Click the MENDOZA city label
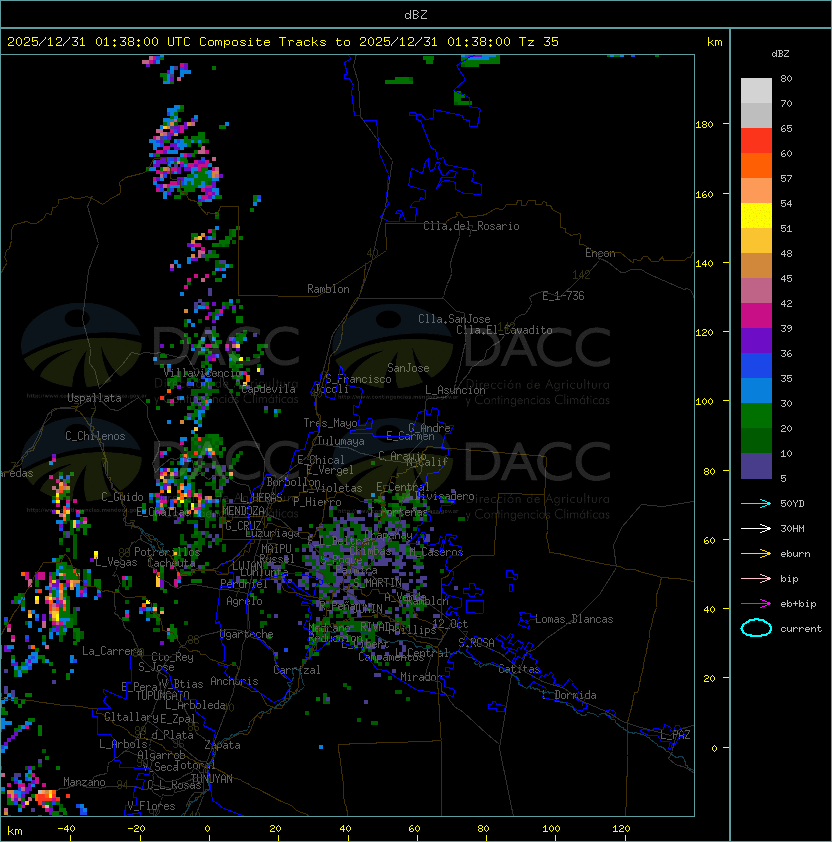The image size is (832, 842). tap(243, 511)
